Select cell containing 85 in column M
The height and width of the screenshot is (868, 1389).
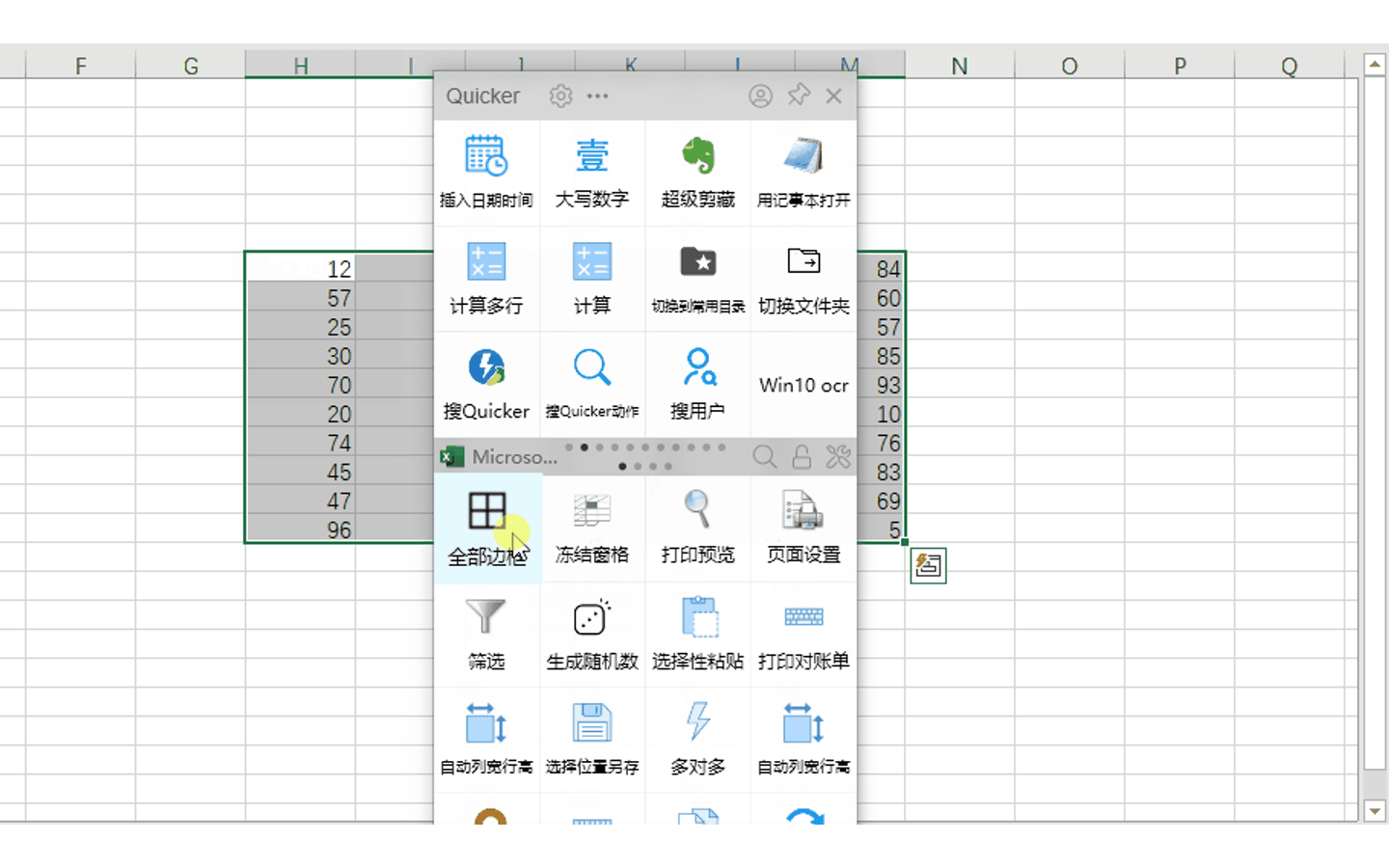click(x=881, y=356)
